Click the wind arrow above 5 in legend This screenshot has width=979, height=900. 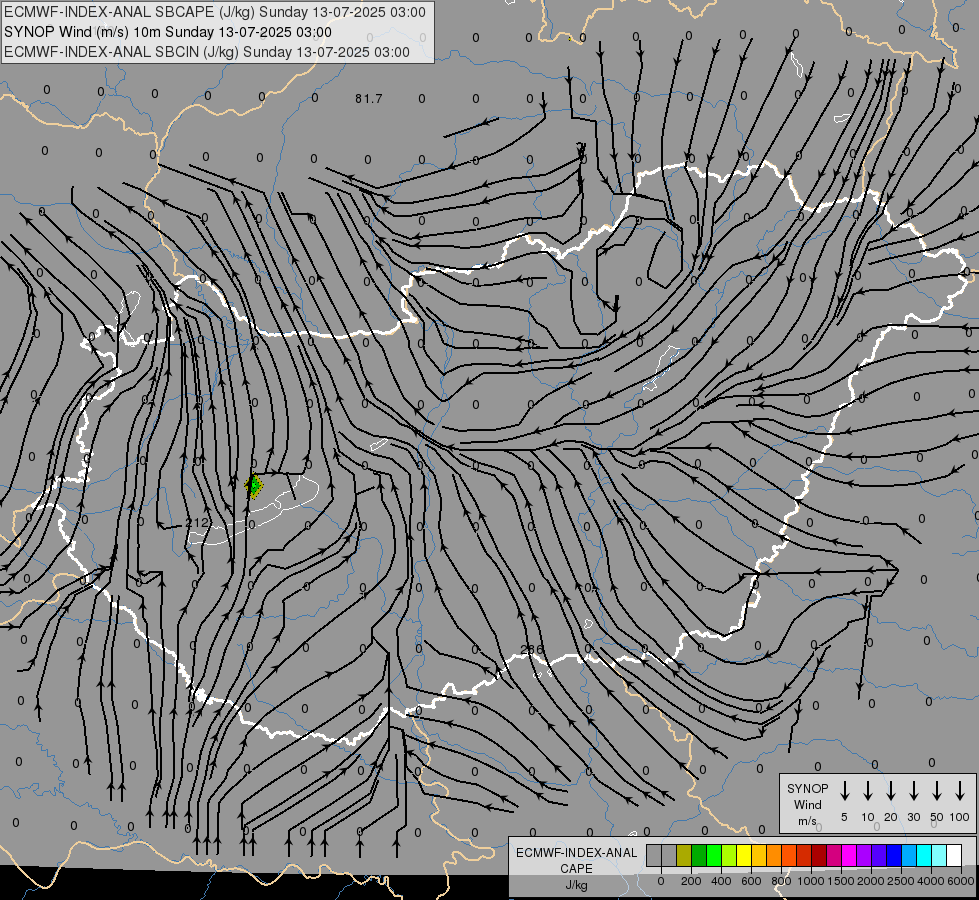click(x=844, y=791)
